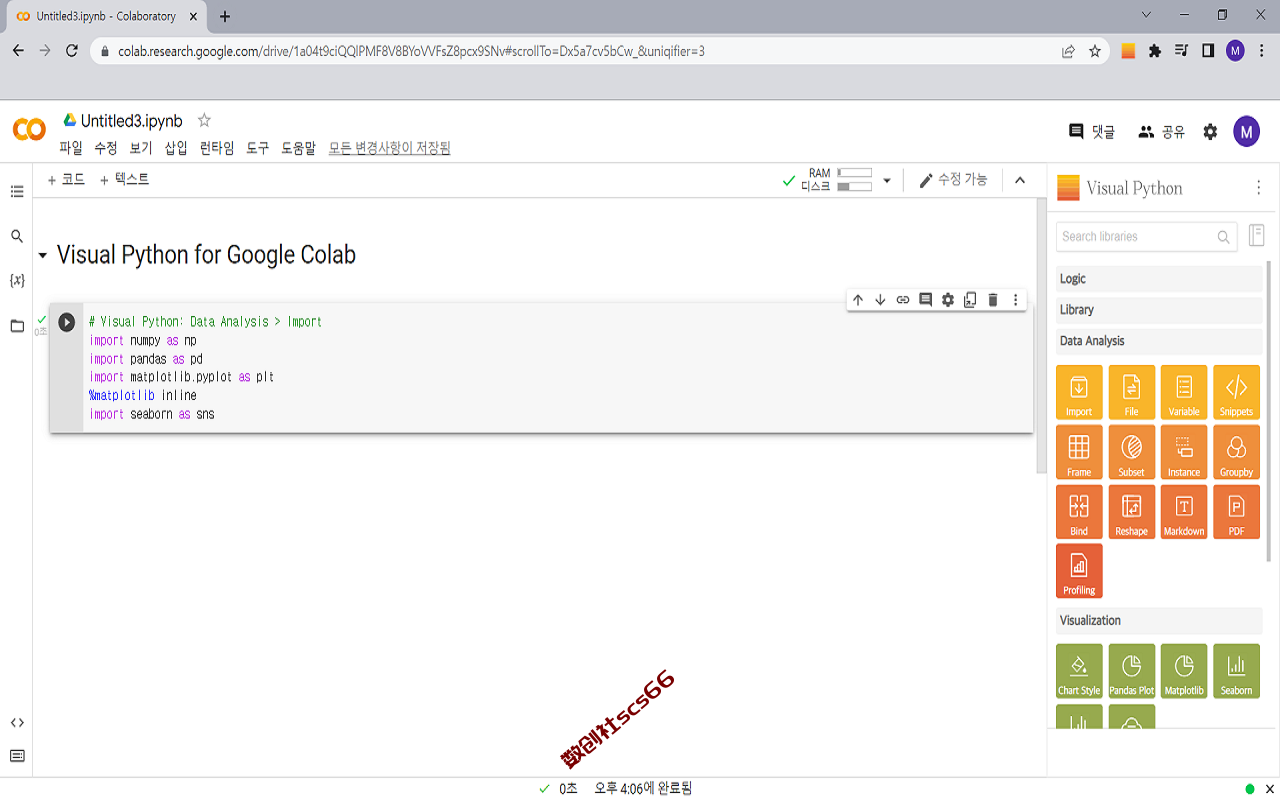Select the Subset tool
This screenshot has width=1280, height=800.
(1131, 452)
